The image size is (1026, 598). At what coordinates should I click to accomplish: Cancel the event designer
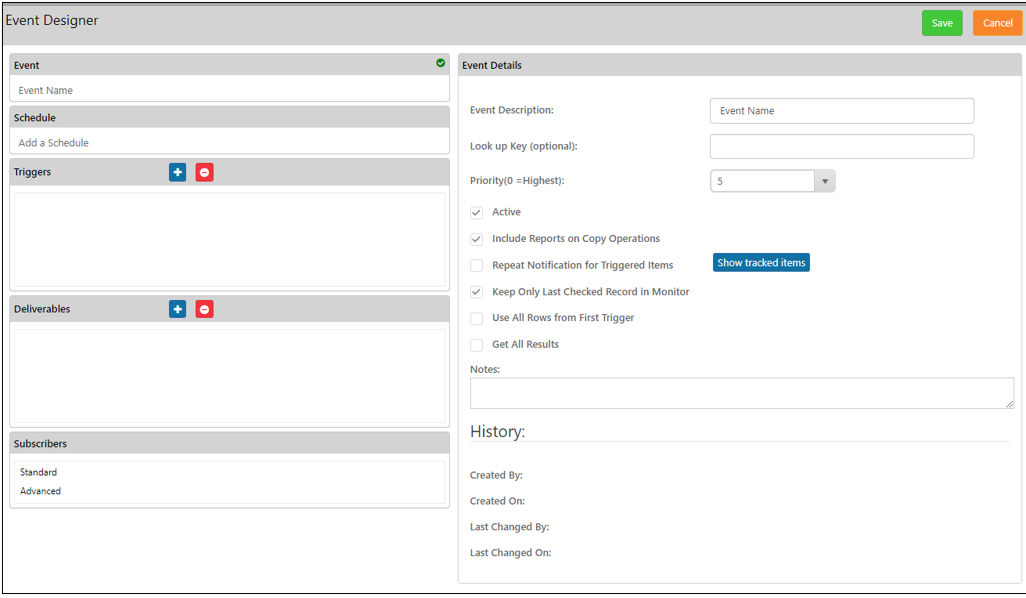point(997,23)
